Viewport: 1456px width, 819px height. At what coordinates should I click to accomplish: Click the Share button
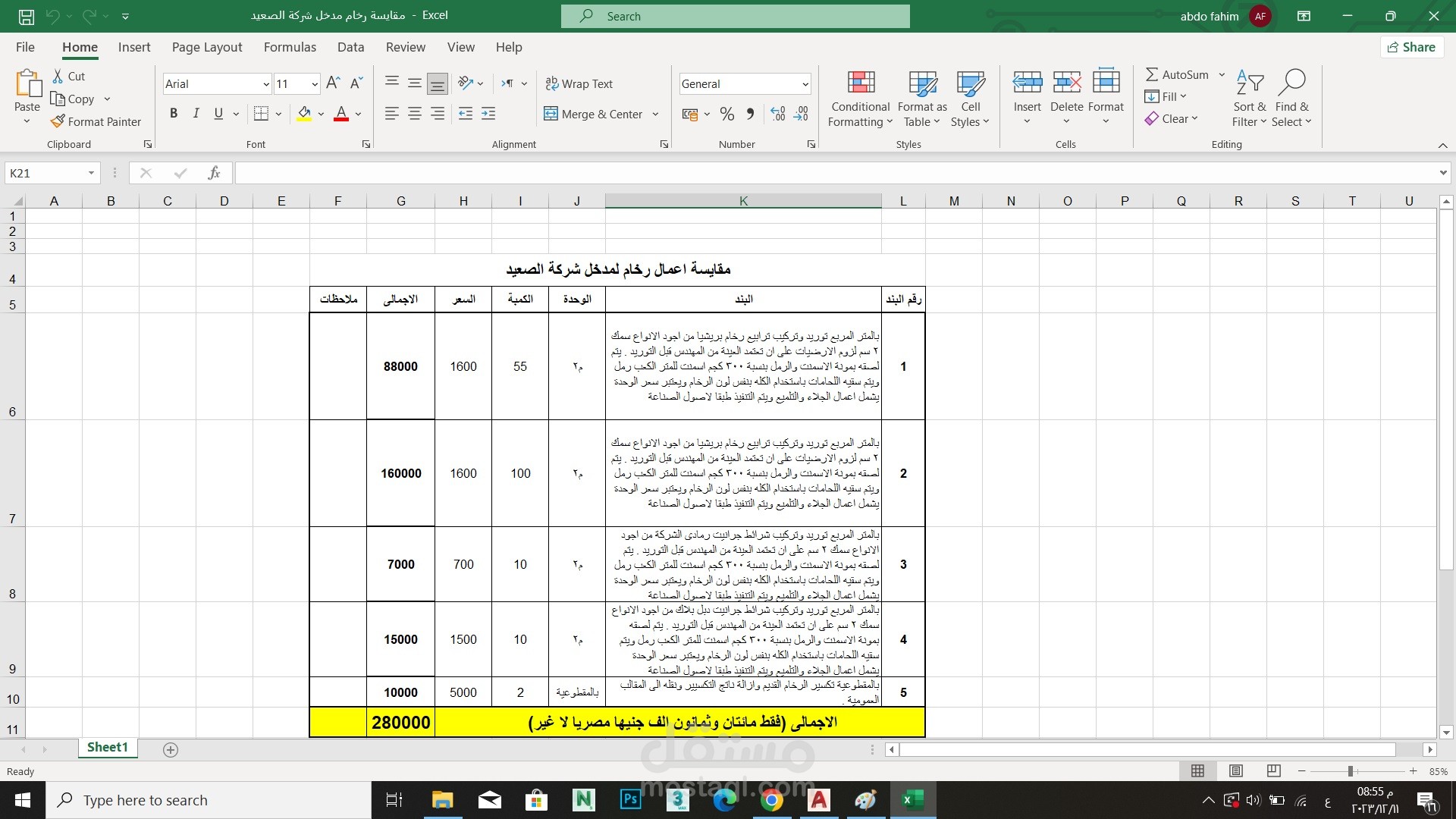(x=1411, y=47)
